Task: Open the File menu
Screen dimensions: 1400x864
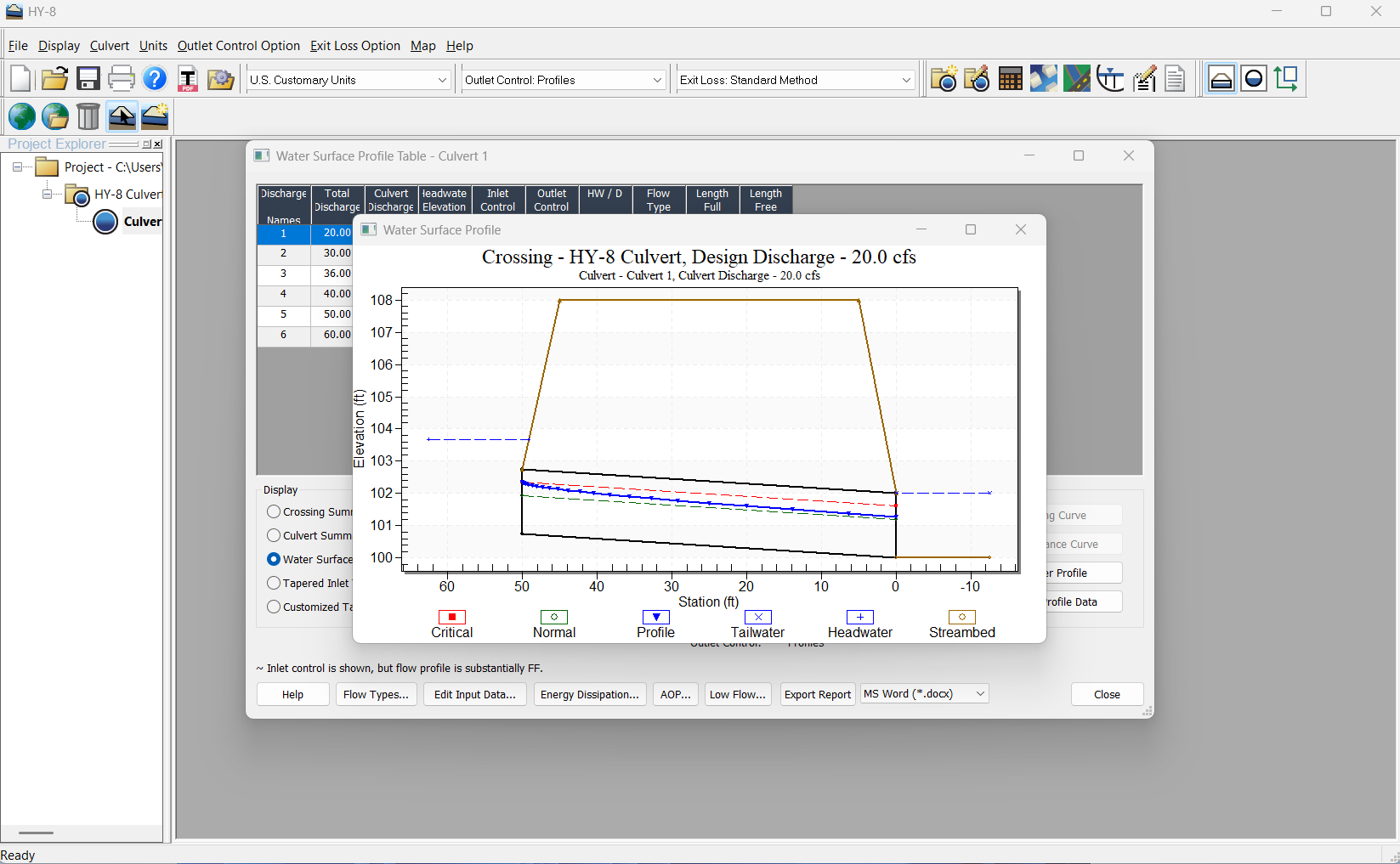Action: click(x=18, y=46)
